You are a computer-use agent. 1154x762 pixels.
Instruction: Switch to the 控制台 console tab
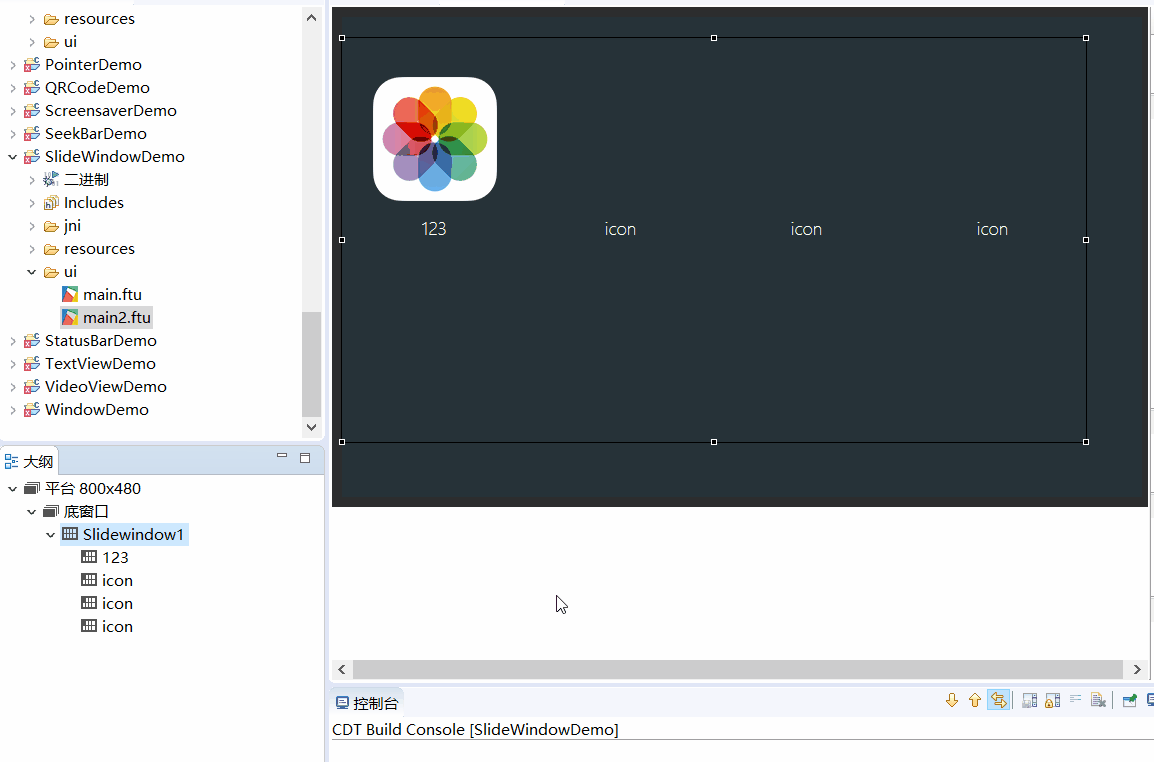coord(366,701)
